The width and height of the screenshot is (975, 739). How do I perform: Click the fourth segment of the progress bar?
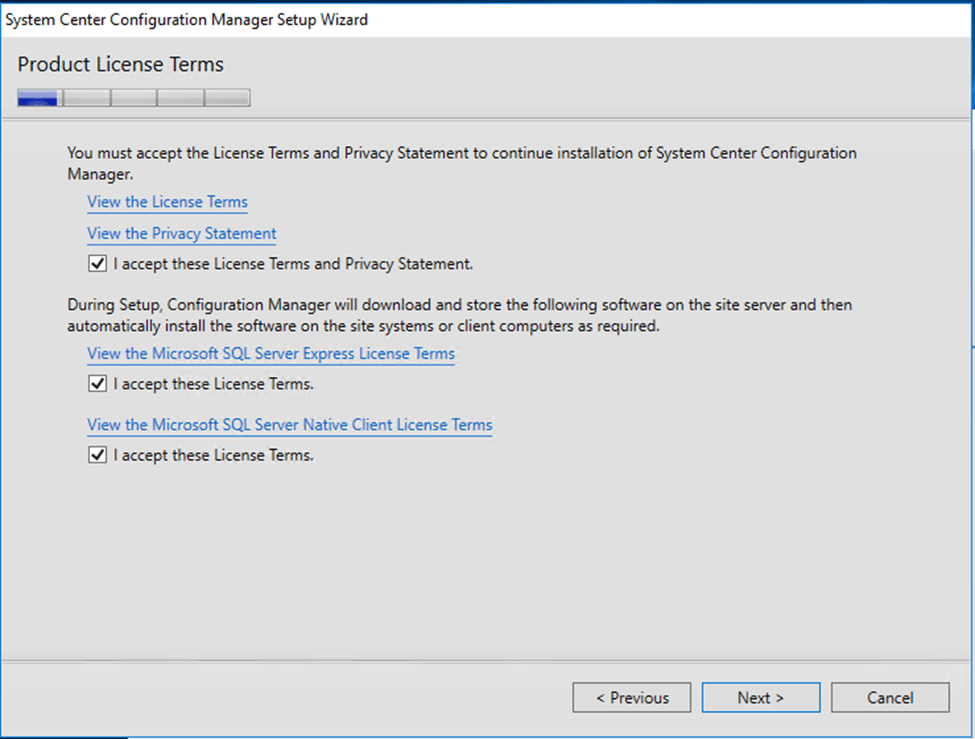pos(181,98)
